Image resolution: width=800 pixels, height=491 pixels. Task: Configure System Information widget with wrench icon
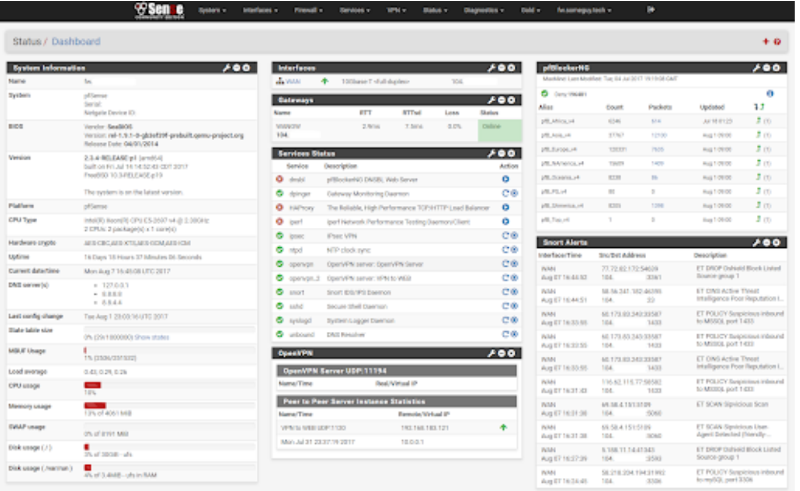coord(227,68)
